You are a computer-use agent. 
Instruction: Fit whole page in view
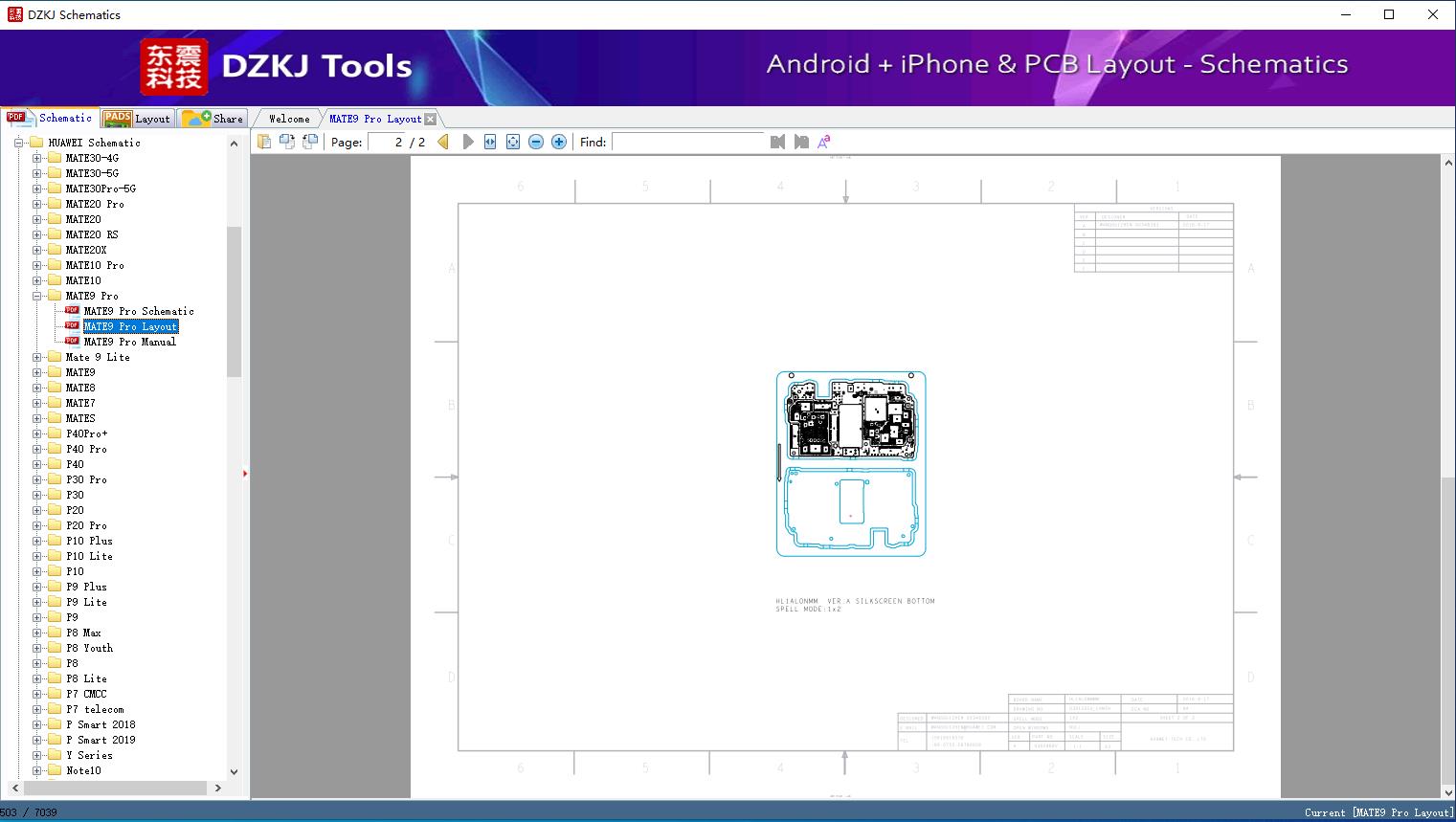513,142
